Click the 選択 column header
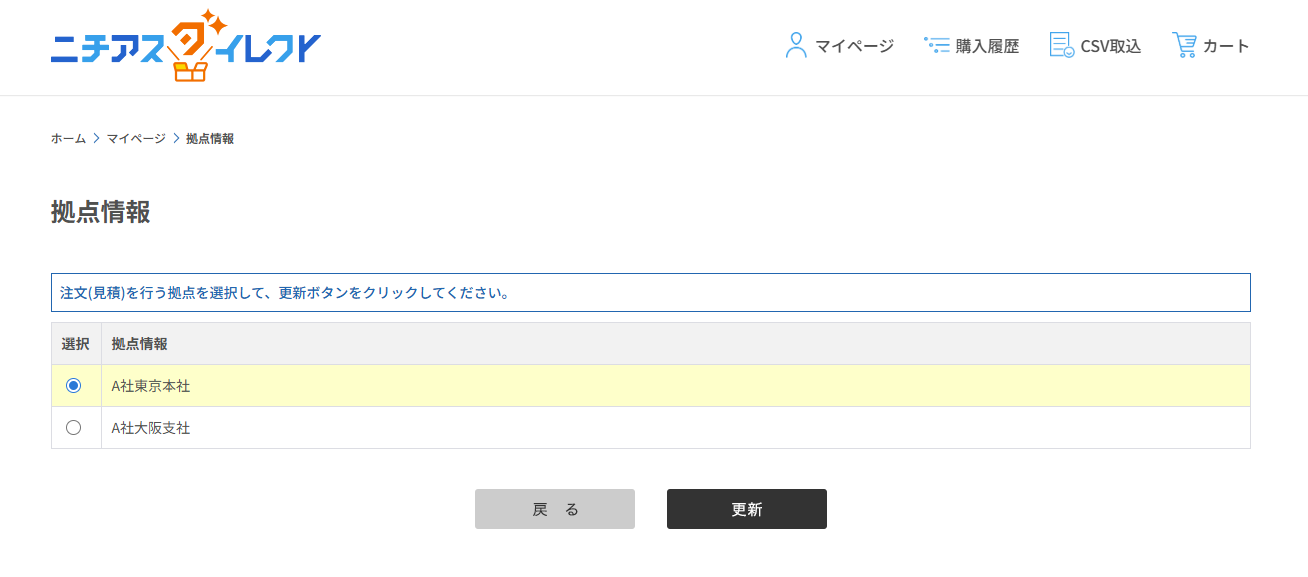This screenshot has width=1308, height=577. [x=76, y=344]
